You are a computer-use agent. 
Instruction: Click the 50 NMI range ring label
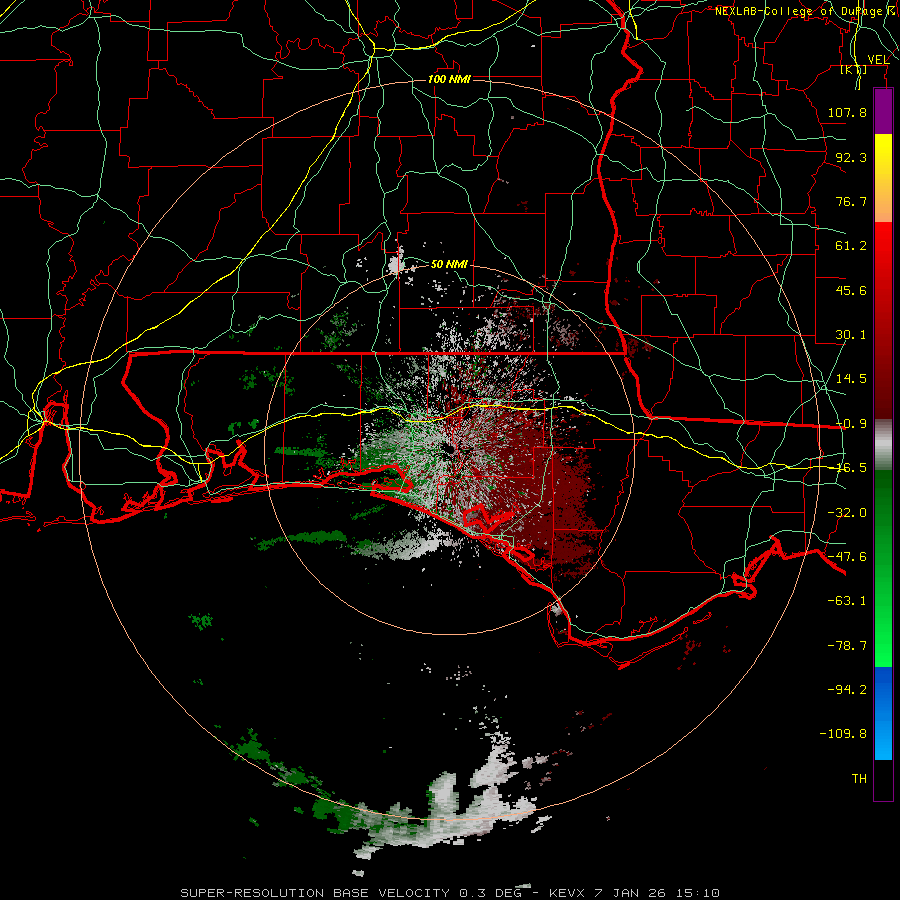(x=449, y=264)
